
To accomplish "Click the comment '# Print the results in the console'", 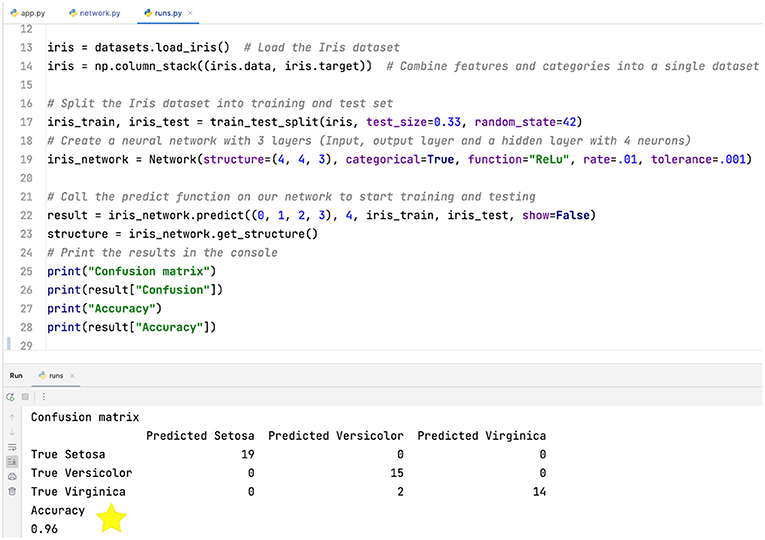I will click(x=162, y=253).
